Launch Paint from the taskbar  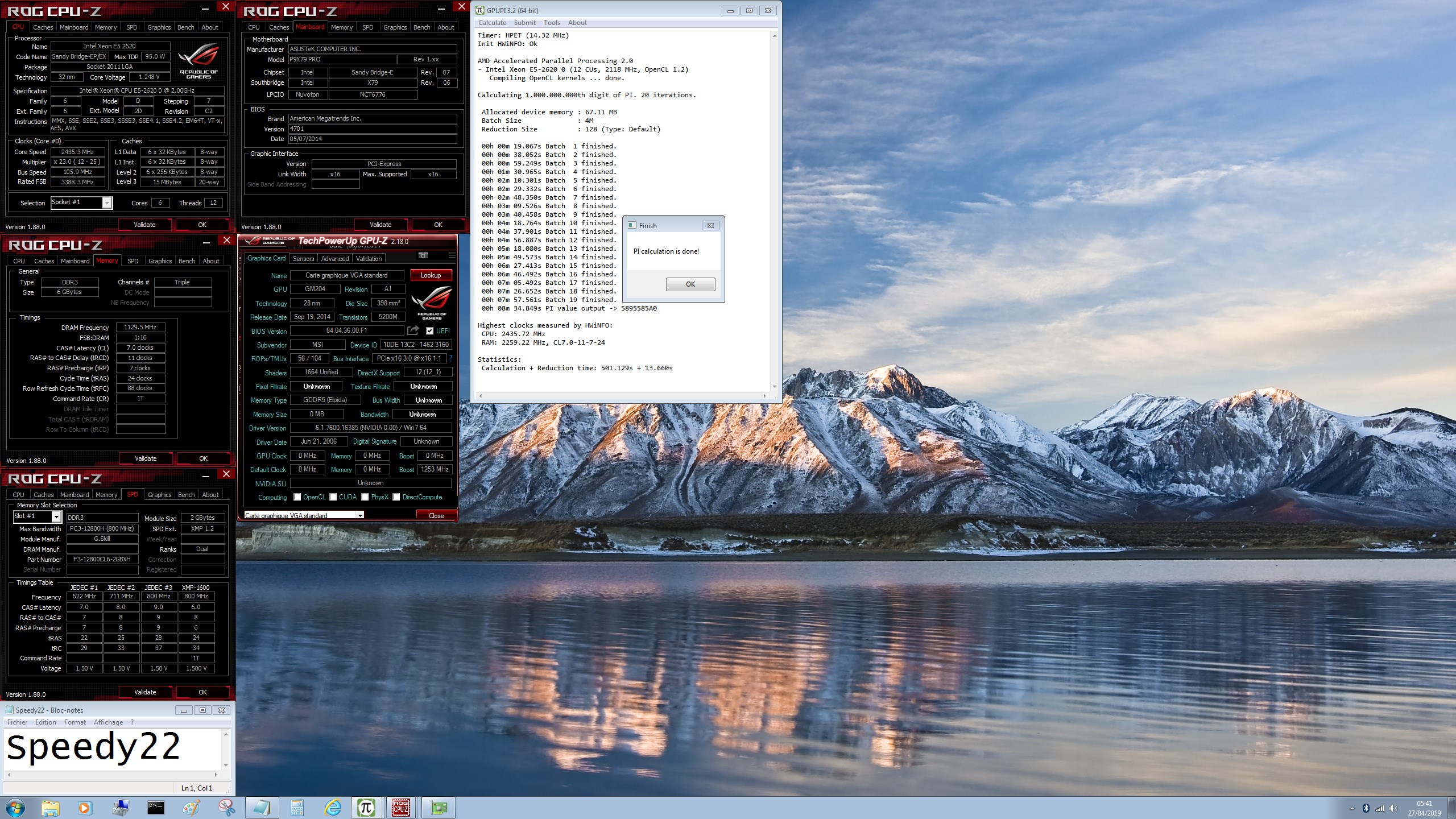(191, 808)
